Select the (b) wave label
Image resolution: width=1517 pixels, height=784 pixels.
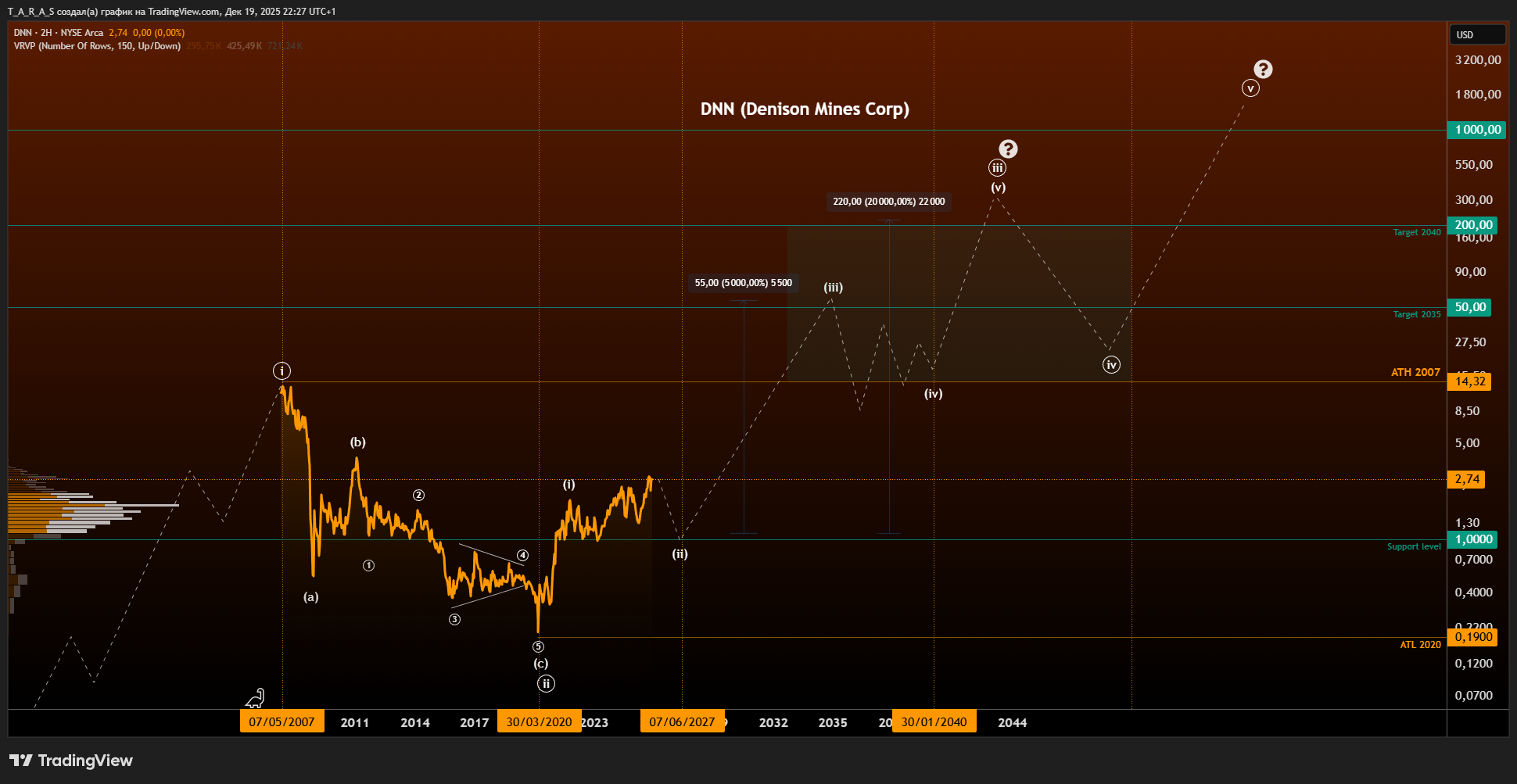357,442
